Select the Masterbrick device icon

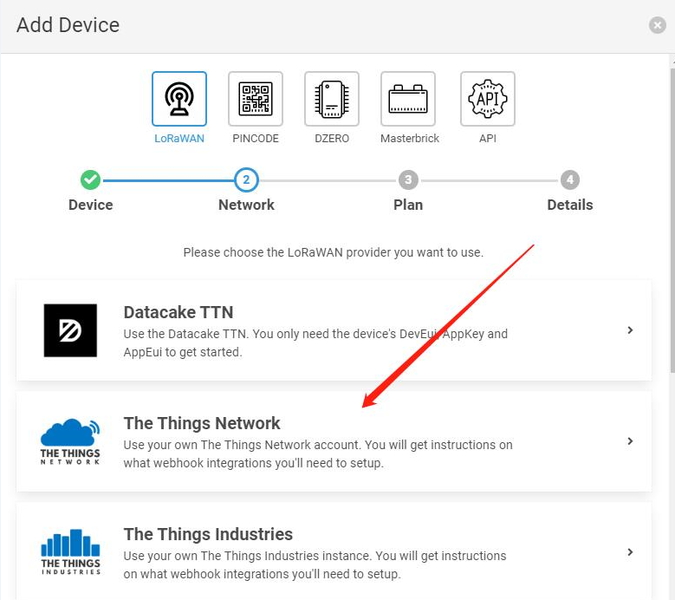tap(408, 99)
